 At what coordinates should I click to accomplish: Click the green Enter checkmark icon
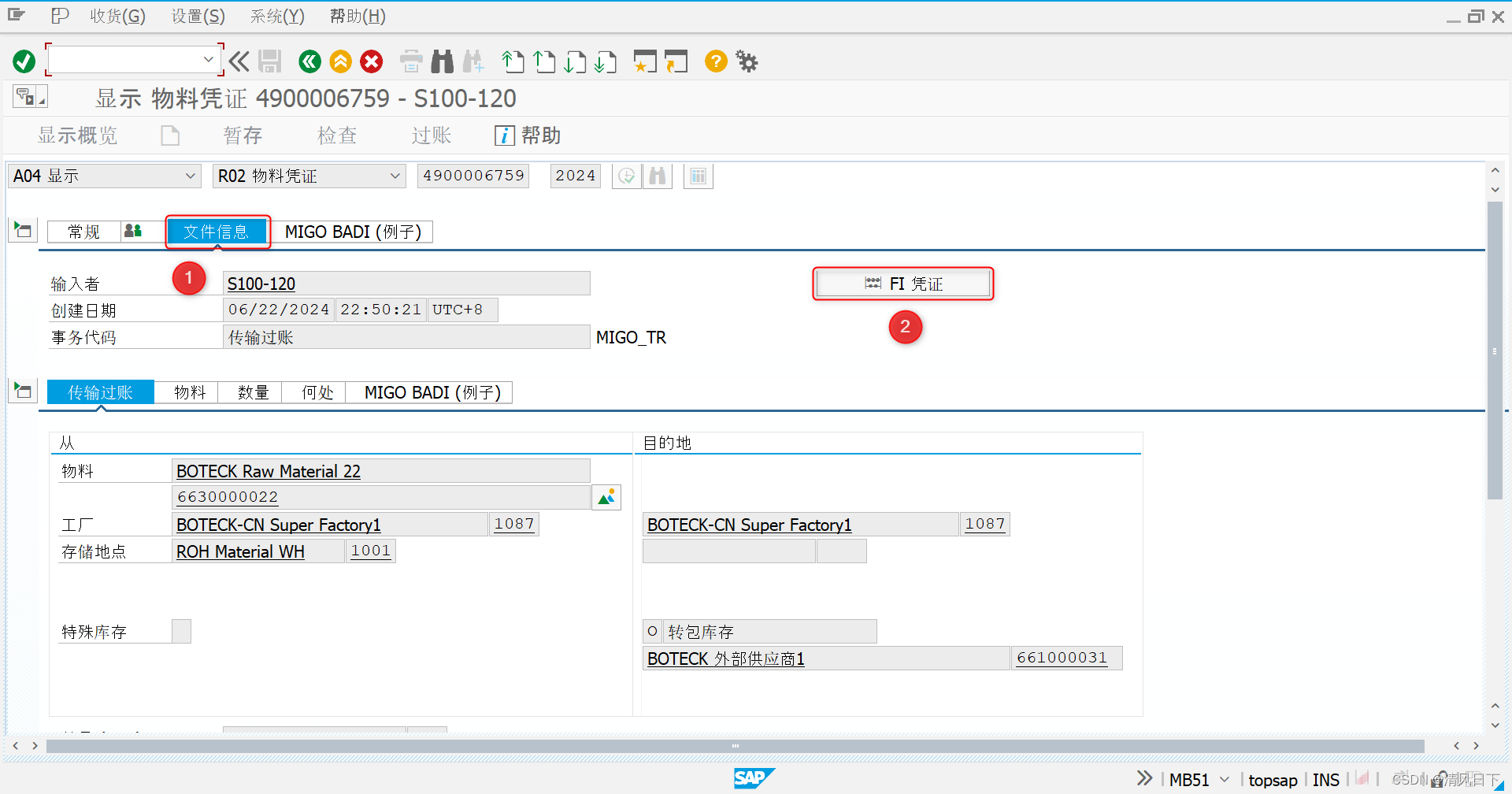pyautogui.click(x=24, y=61)
